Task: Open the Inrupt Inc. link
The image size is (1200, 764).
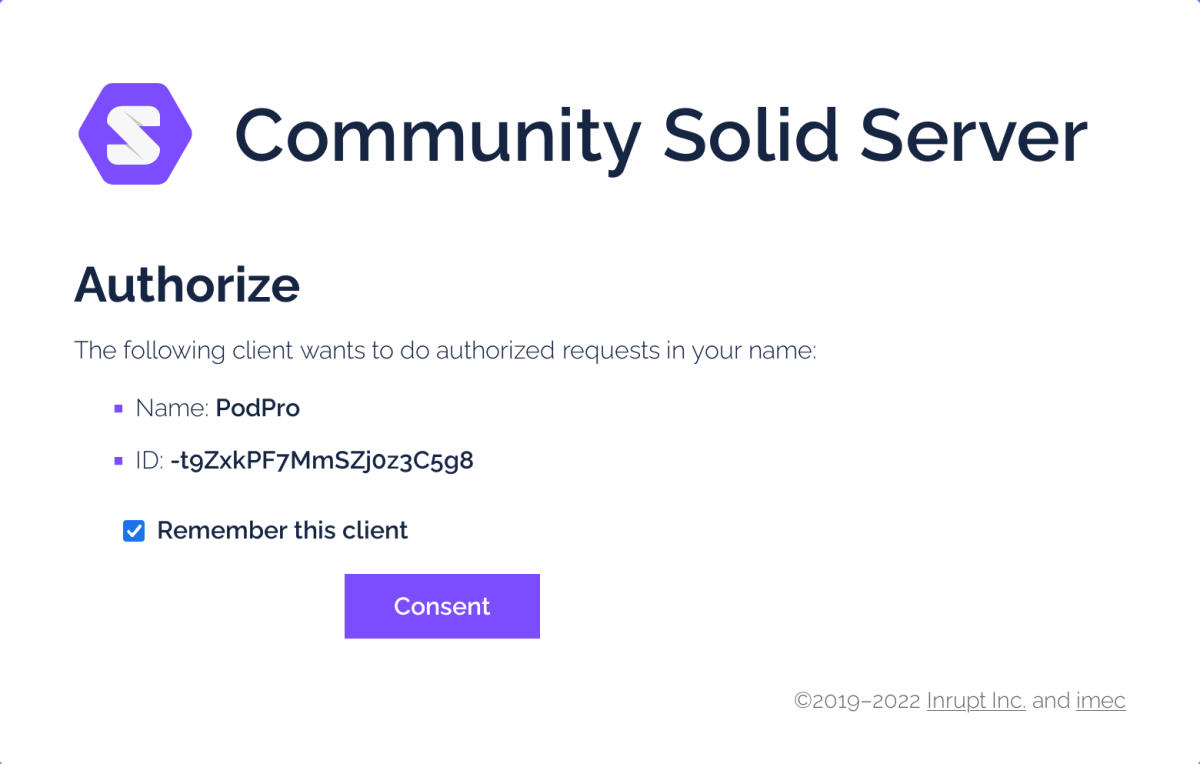Action: [x=976, y=701]
